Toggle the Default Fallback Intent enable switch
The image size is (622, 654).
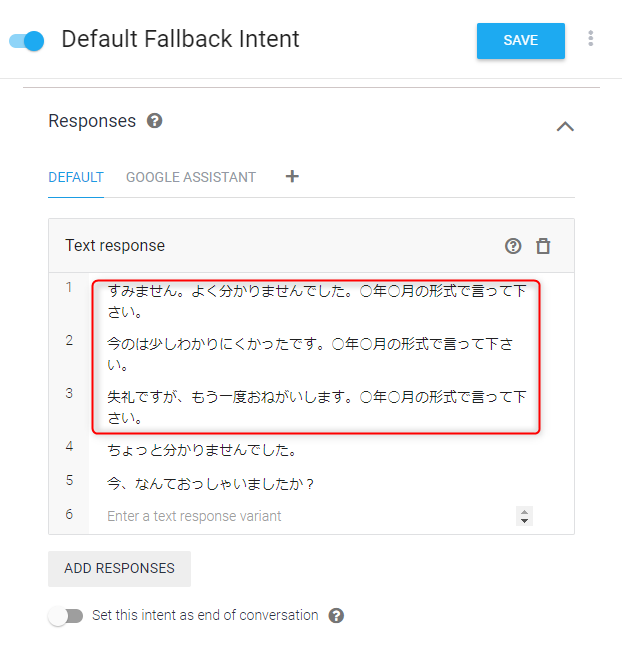[27, 41]
